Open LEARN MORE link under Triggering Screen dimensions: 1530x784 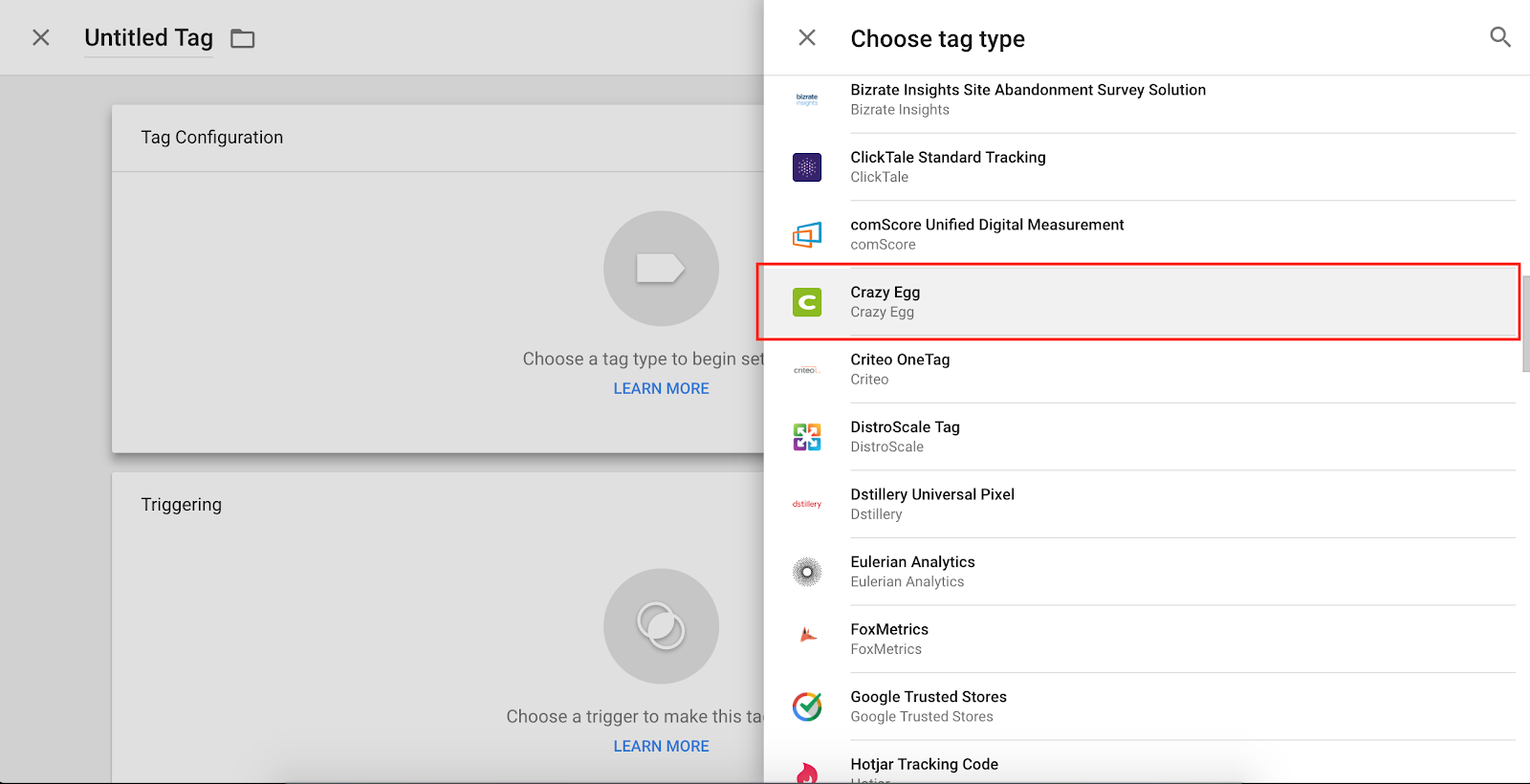click(x=661, y=746)
